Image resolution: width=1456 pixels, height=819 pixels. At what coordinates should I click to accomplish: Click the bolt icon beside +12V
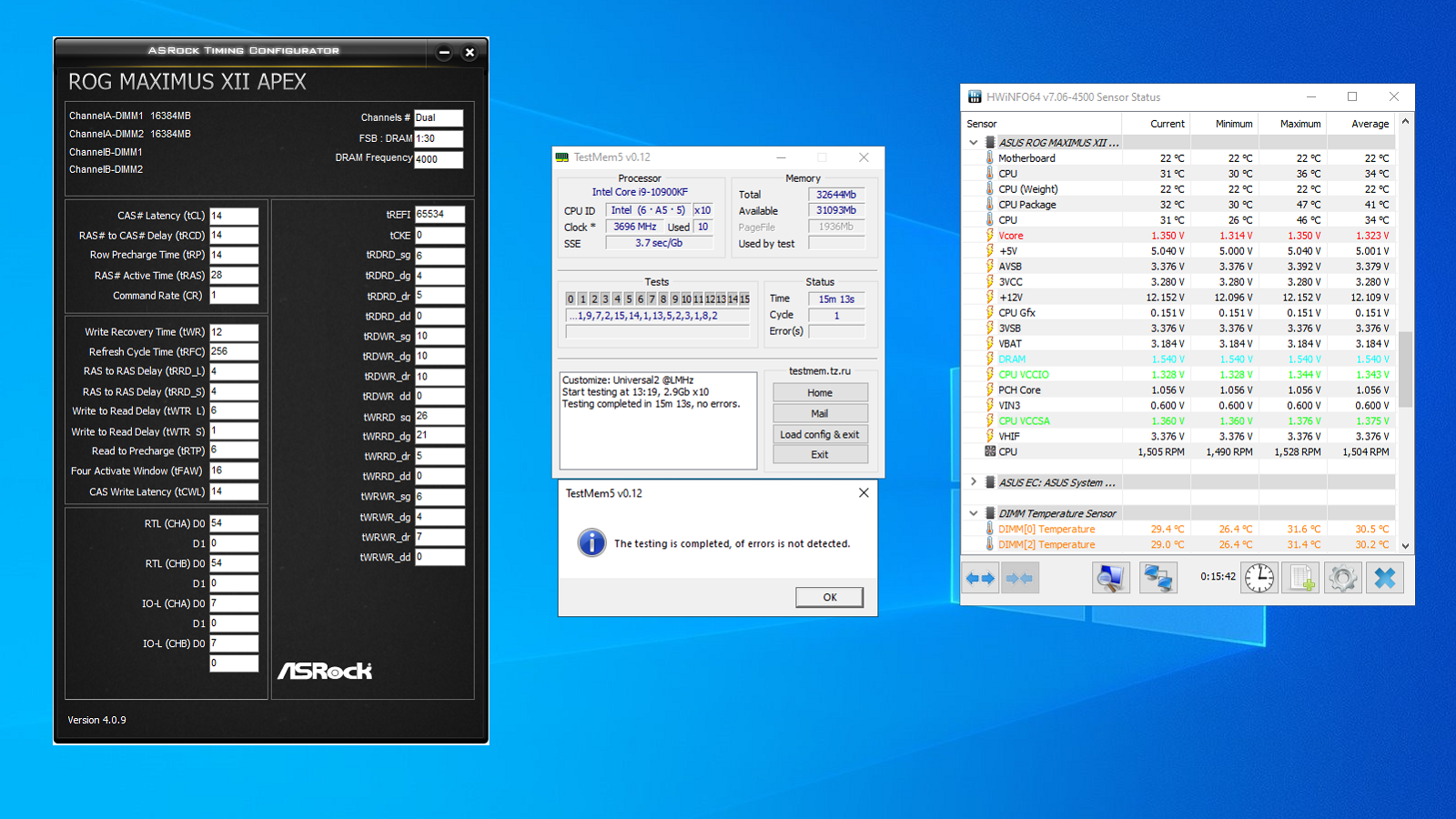click(990, 298)
